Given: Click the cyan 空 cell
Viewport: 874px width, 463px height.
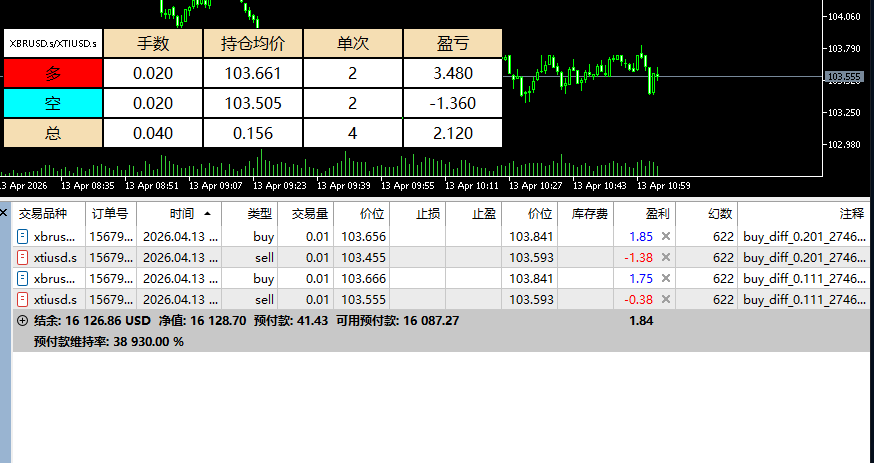Looking at the screenshot, I should click(x=53, y=104).
